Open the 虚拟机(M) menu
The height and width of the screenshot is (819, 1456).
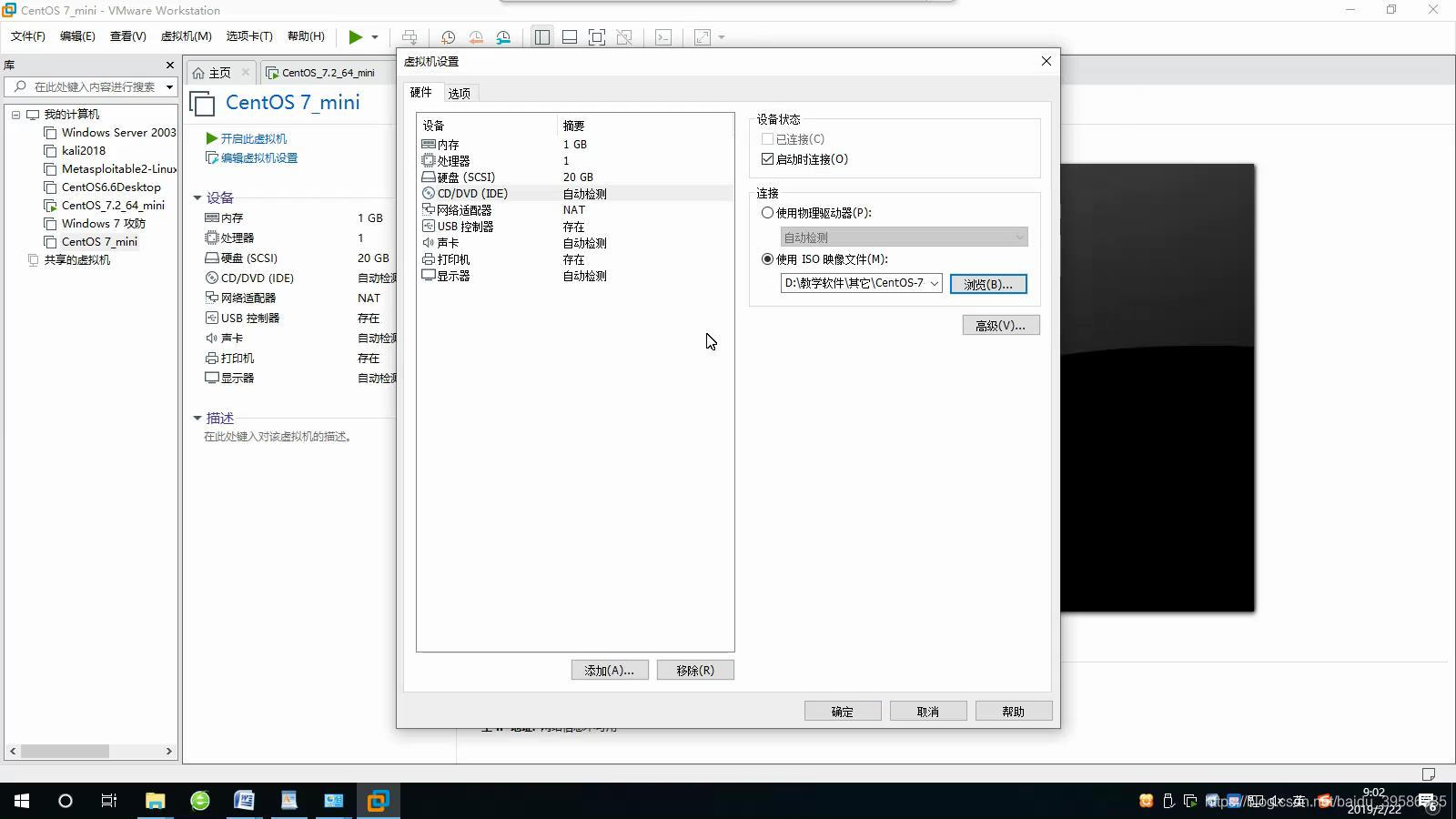(x=186, y=36)
